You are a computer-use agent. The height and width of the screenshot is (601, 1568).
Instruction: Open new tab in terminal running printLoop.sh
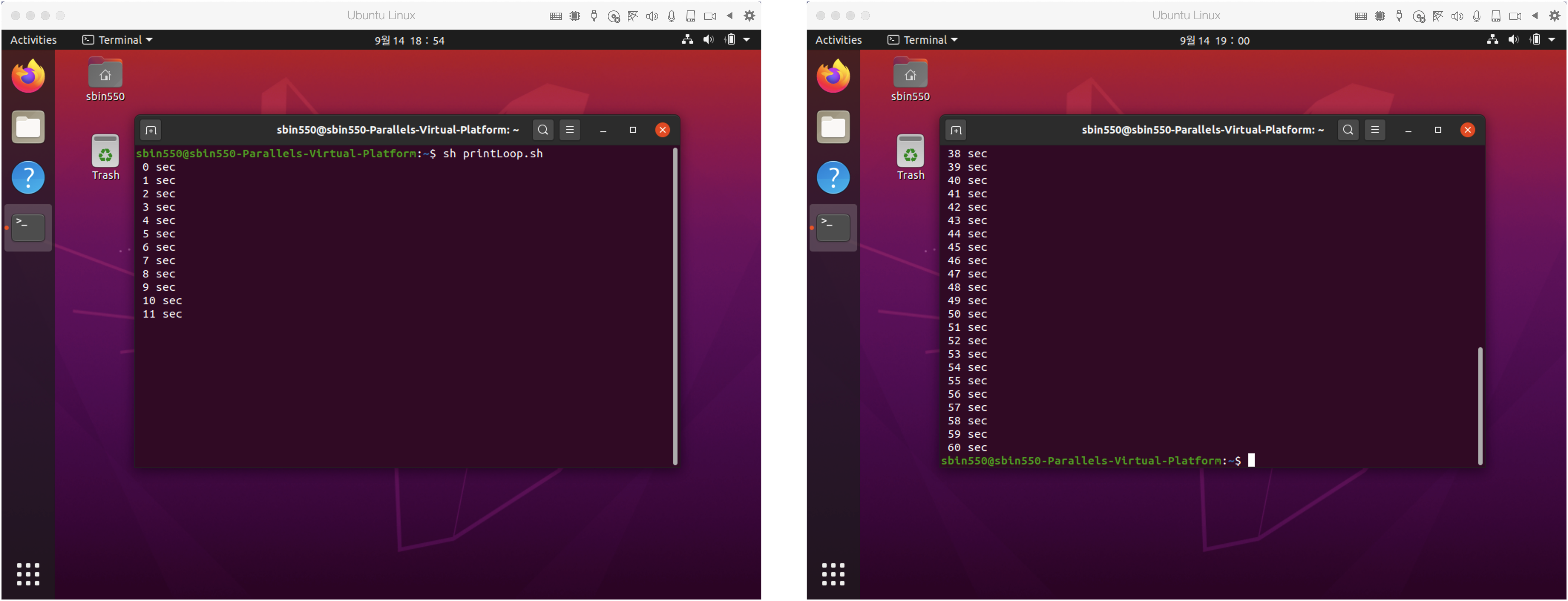[x=151, y=130]
